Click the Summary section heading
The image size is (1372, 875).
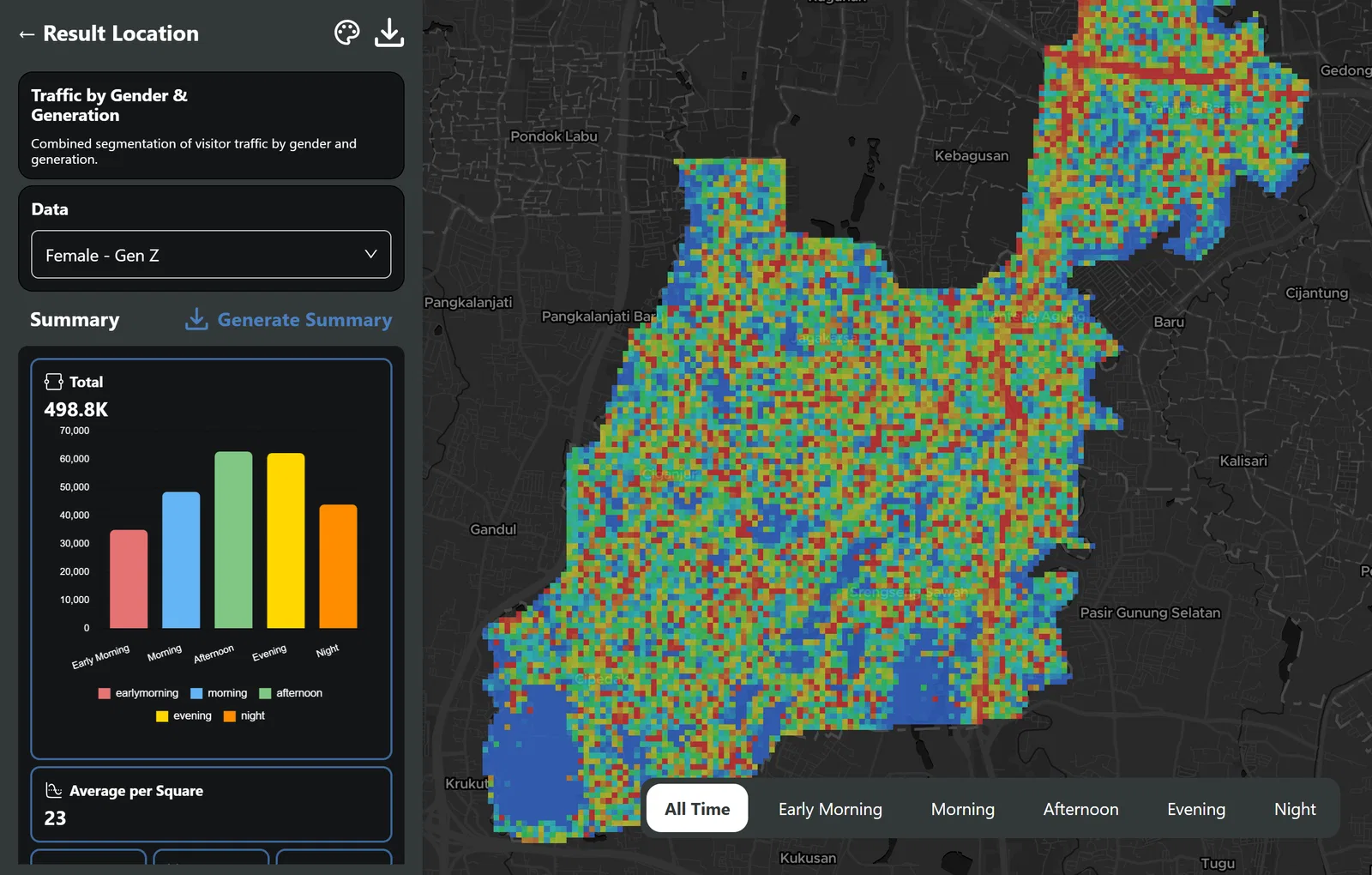75,320
